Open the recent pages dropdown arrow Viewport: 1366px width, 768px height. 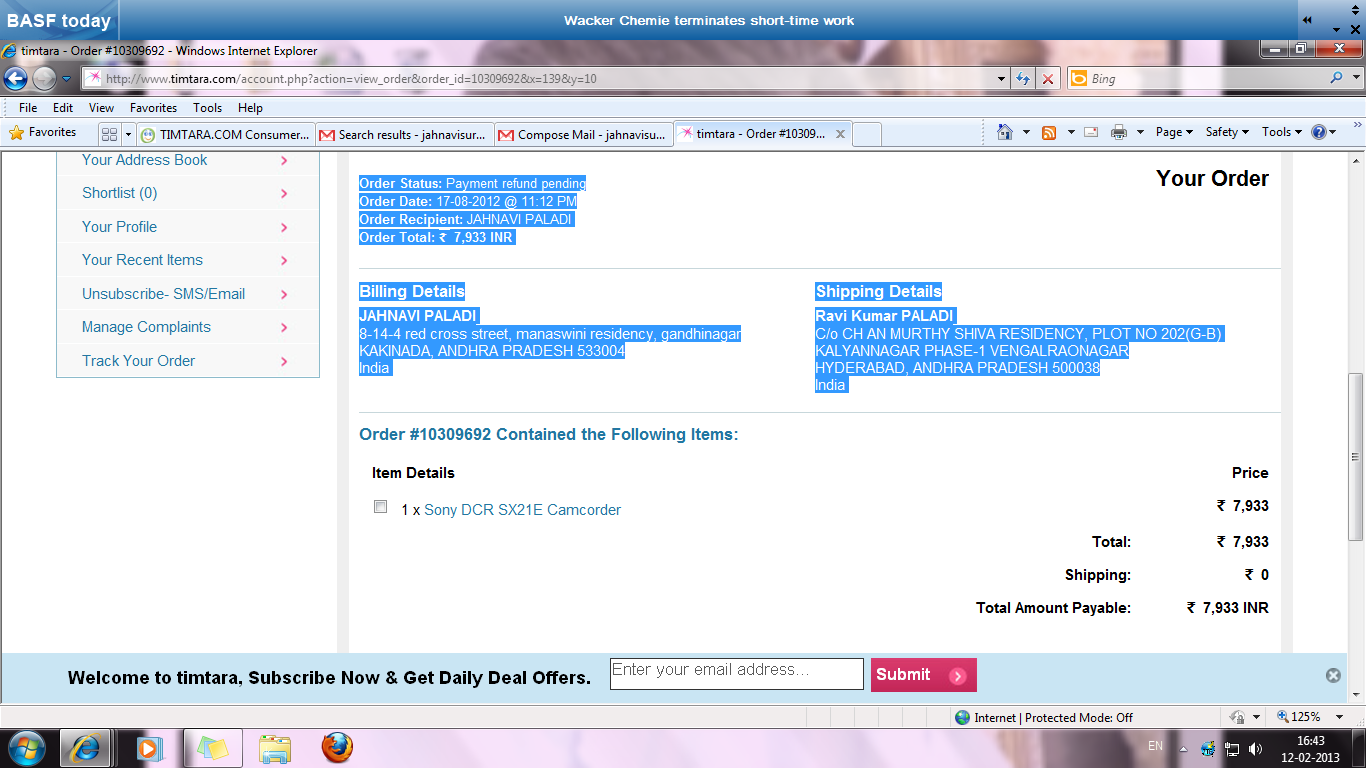coord(66,78)
